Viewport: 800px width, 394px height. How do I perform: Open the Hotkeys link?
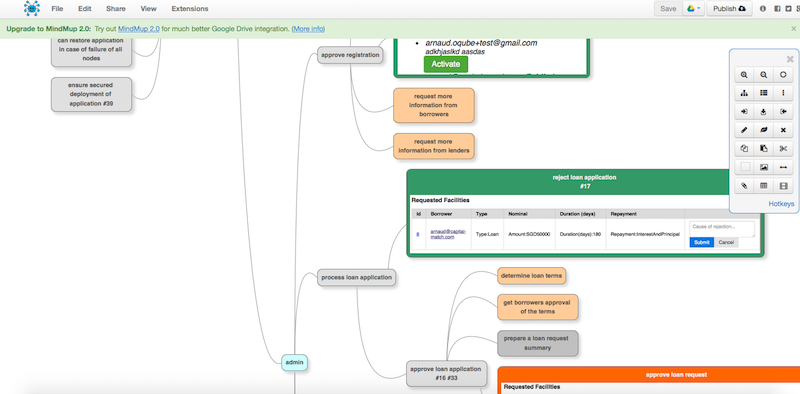[782, 204]
